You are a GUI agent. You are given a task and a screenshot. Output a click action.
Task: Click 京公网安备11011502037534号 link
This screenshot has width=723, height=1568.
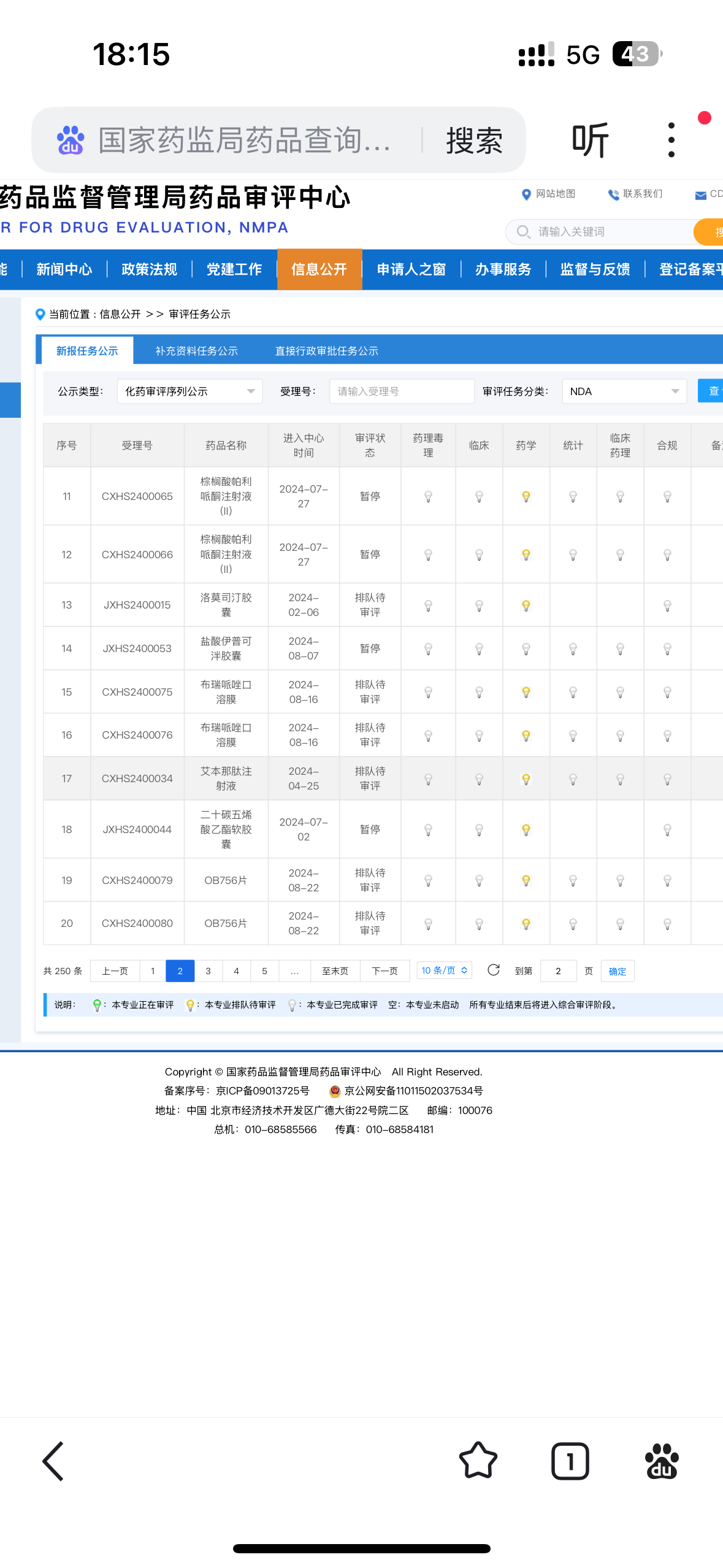[413, 1091]
